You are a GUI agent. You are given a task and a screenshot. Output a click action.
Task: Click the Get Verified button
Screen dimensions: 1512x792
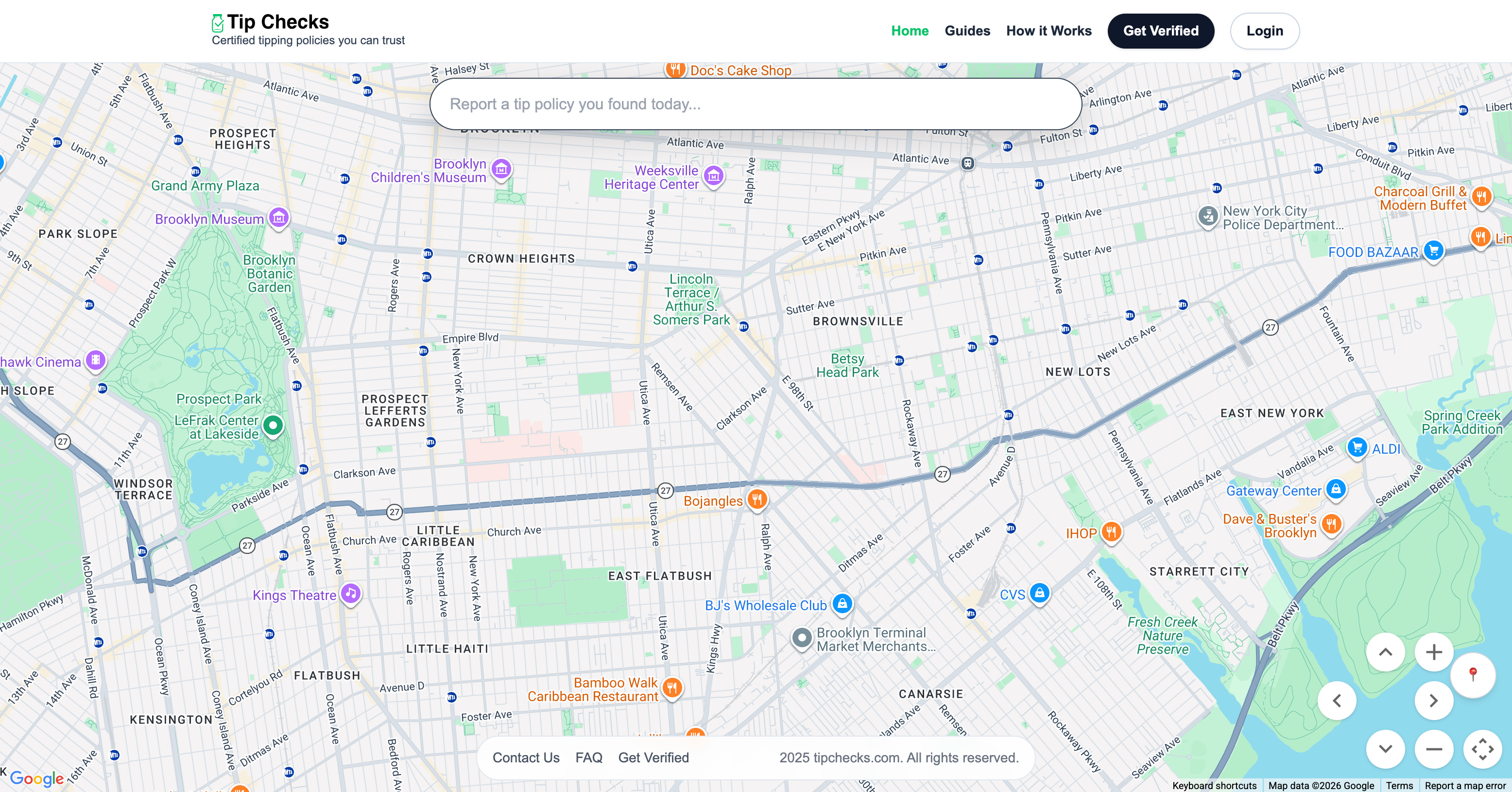coord(1160,31)
